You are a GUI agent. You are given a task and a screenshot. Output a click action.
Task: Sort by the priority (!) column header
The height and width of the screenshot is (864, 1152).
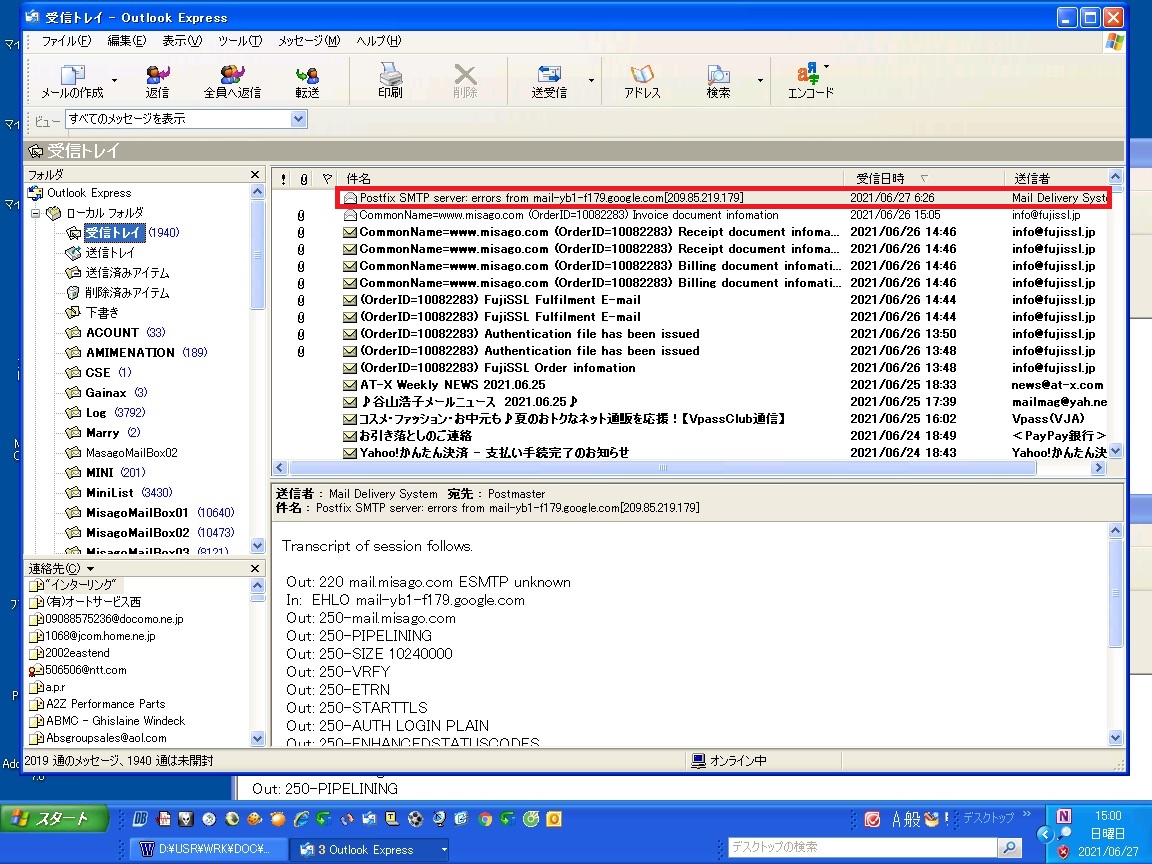click(x=284, y=179)
